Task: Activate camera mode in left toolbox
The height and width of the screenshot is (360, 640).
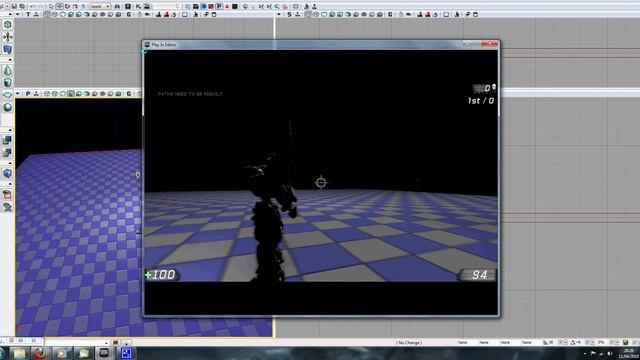Action: (x=7, y=24)
